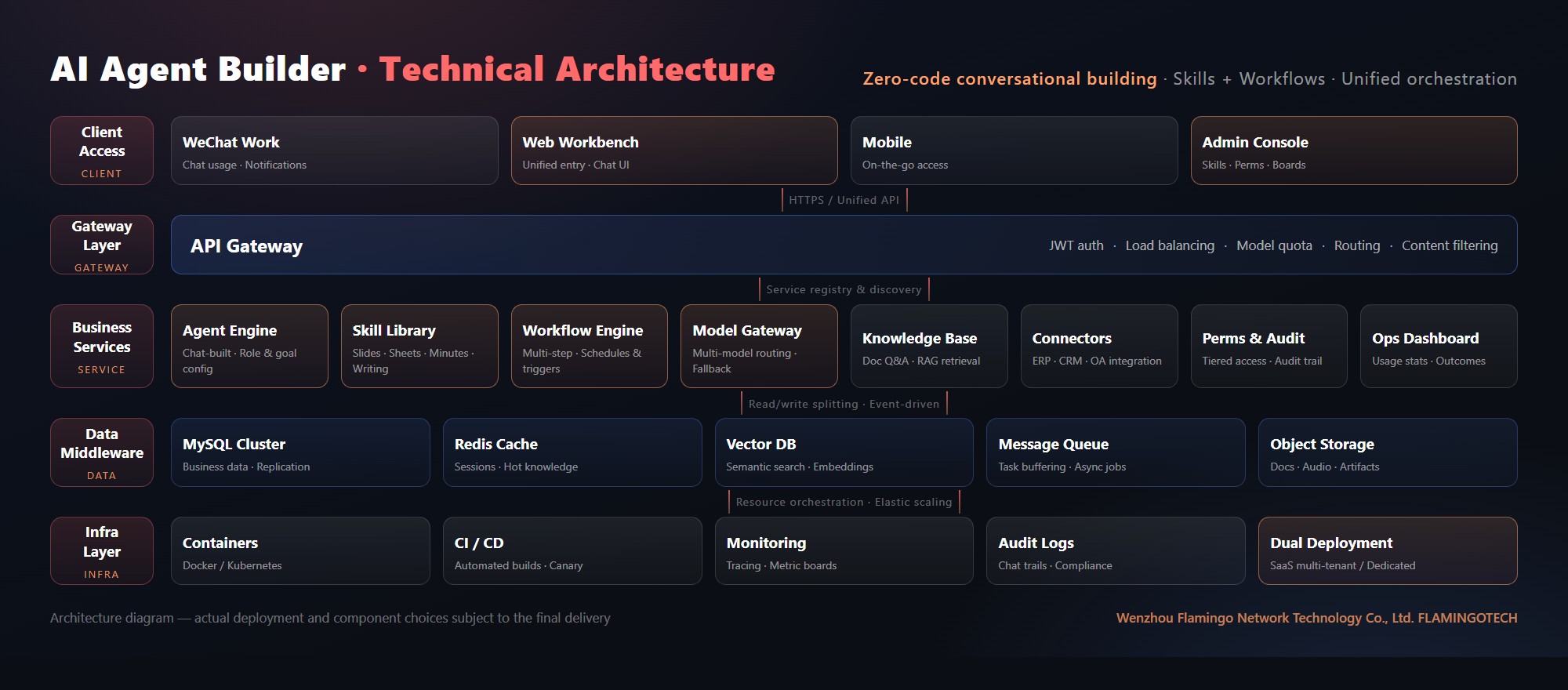The image size is (1568, 690).
Task: Click "Content filtering" in the gateway bar
Action: tap(1450, 245)
